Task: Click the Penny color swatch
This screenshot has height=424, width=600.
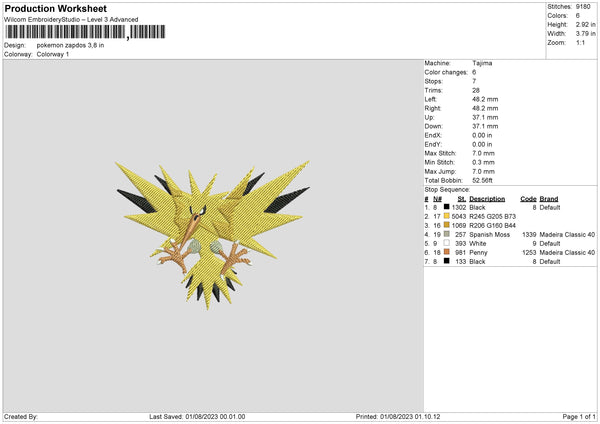Action: (446, 252)
